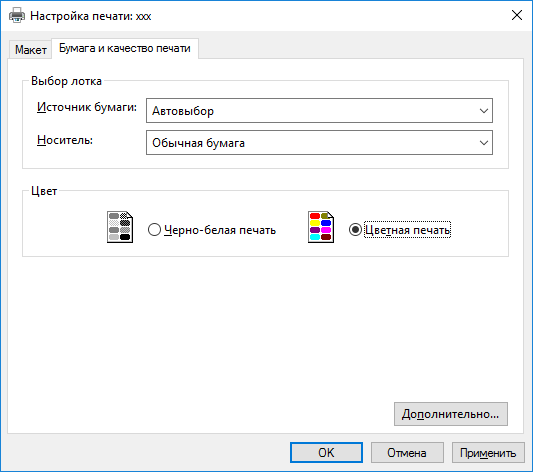
Task: Click the grayscale document icon
Action: [120, 227]
